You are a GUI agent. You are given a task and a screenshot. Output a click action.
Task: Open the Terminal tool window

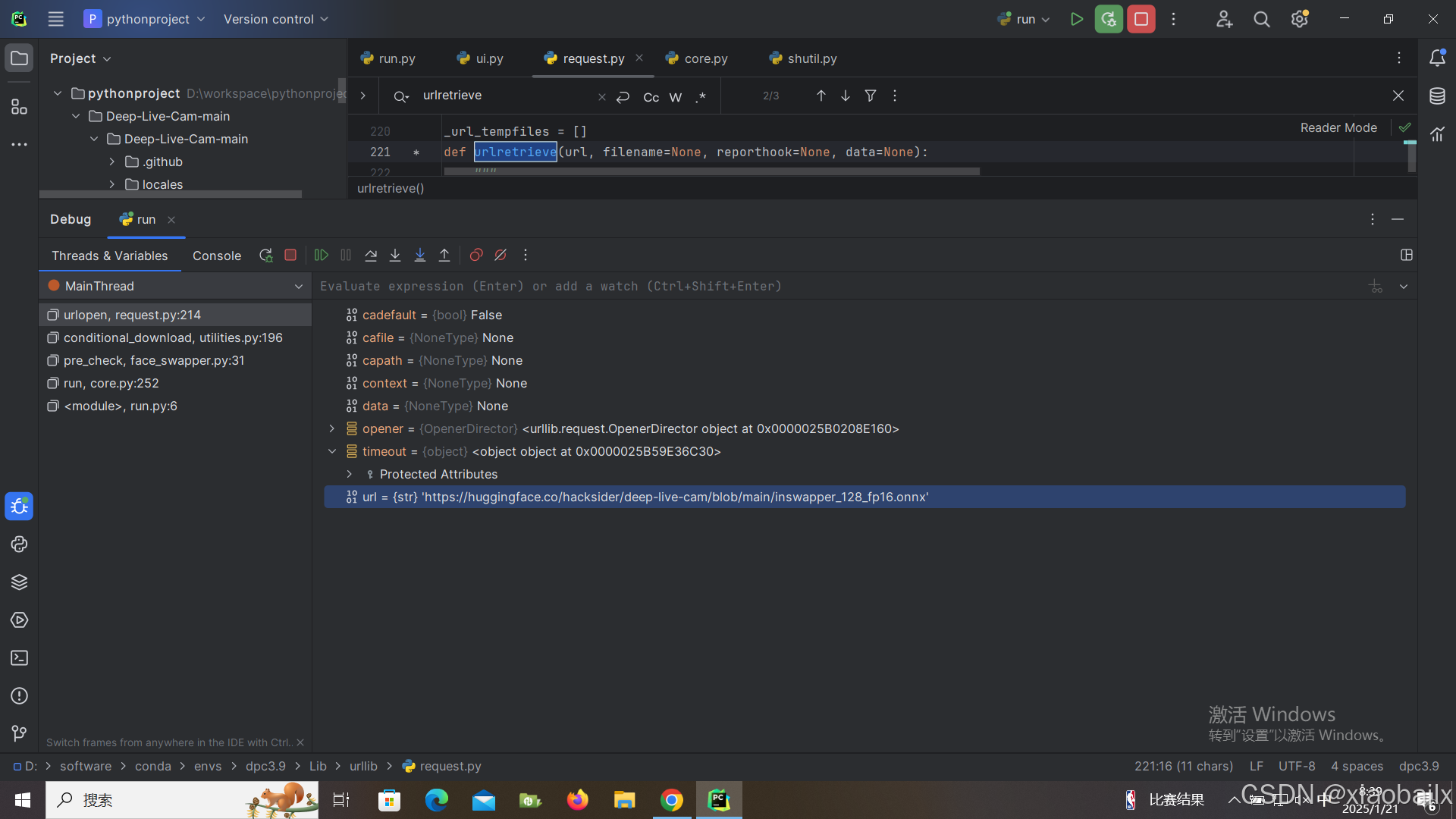coord(19,658)
